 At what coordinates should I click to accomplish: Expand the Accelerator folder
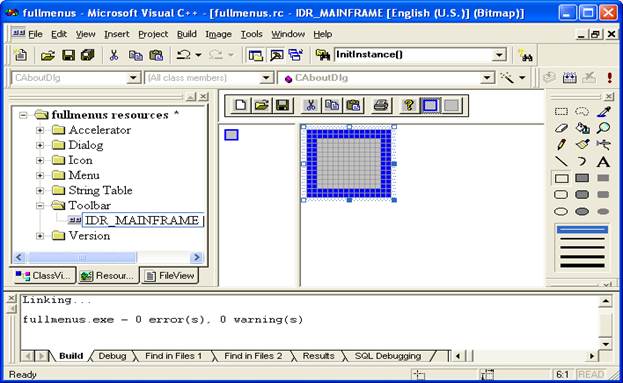[x=40, y=130]
